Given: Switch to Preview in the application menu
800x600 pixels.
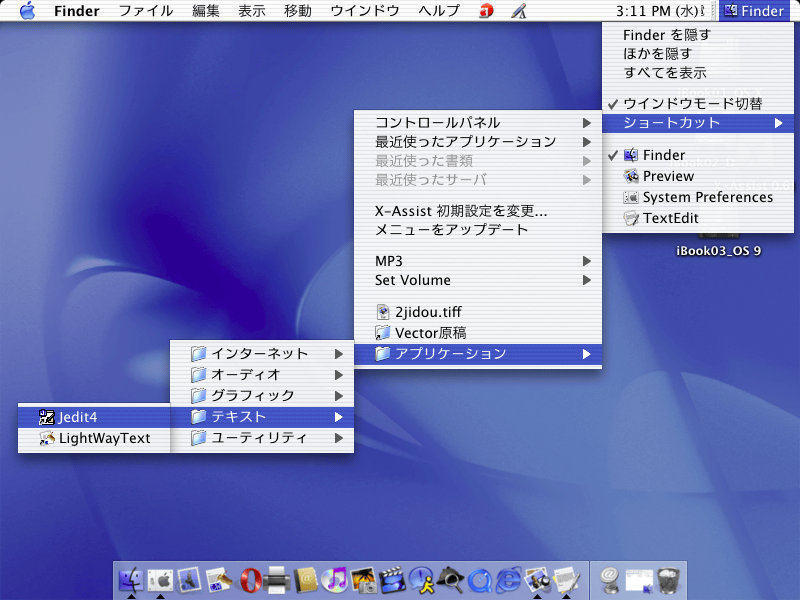Looking at the screenshot, I should coord(698,176).
